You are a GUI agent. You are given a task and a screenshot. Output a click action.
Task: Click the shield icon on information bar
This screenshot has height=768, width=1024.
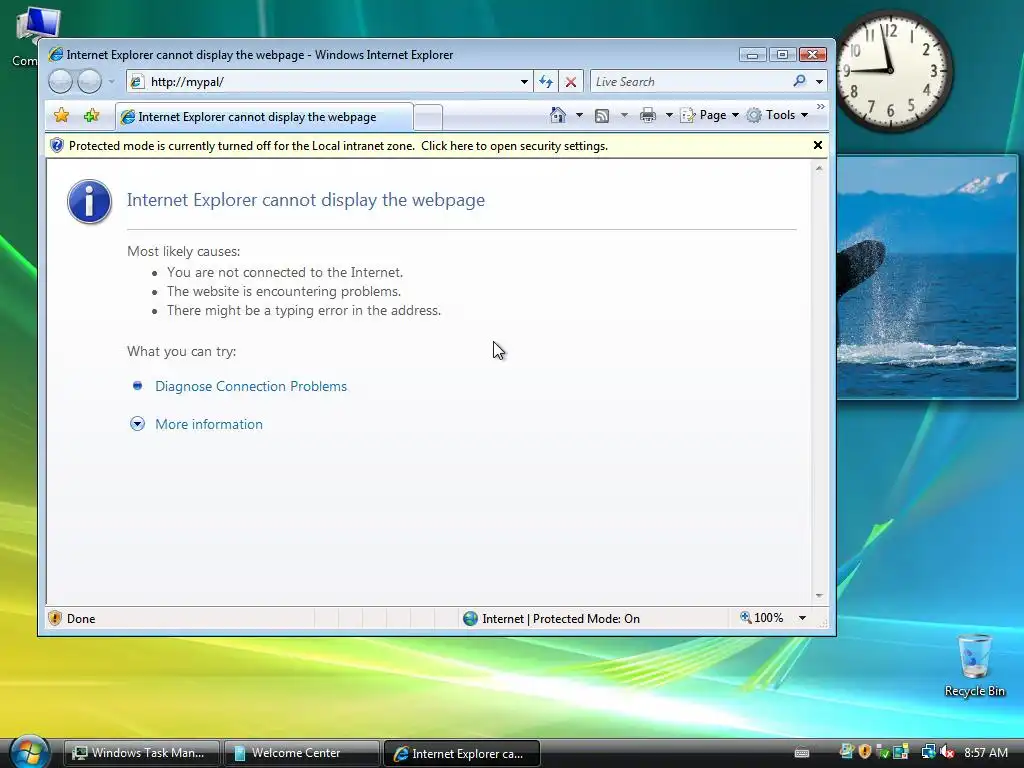tap(57, 146)
